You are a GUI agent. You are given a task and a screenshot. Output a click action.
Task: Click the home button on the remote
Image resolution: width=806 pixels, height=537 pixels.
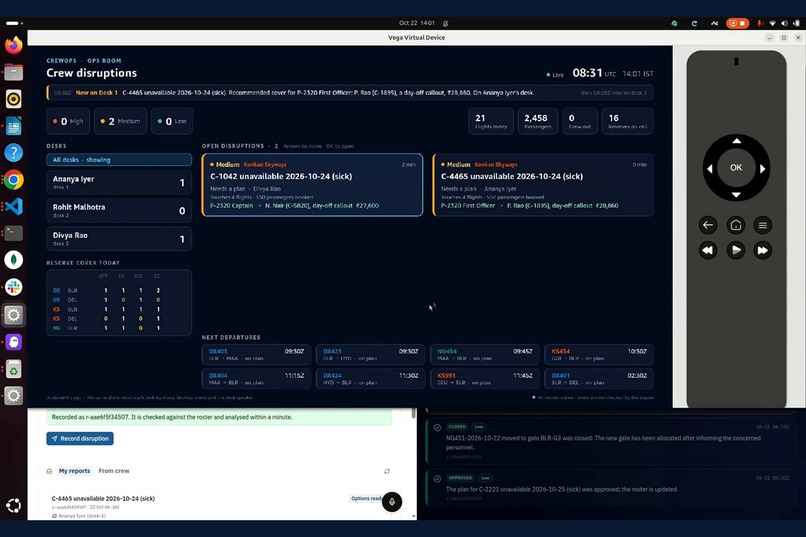click(736, 225)
